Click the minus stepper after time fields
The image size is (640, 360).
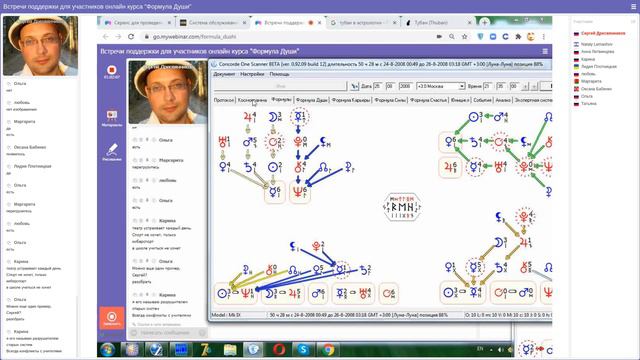[x=534, y=86]
